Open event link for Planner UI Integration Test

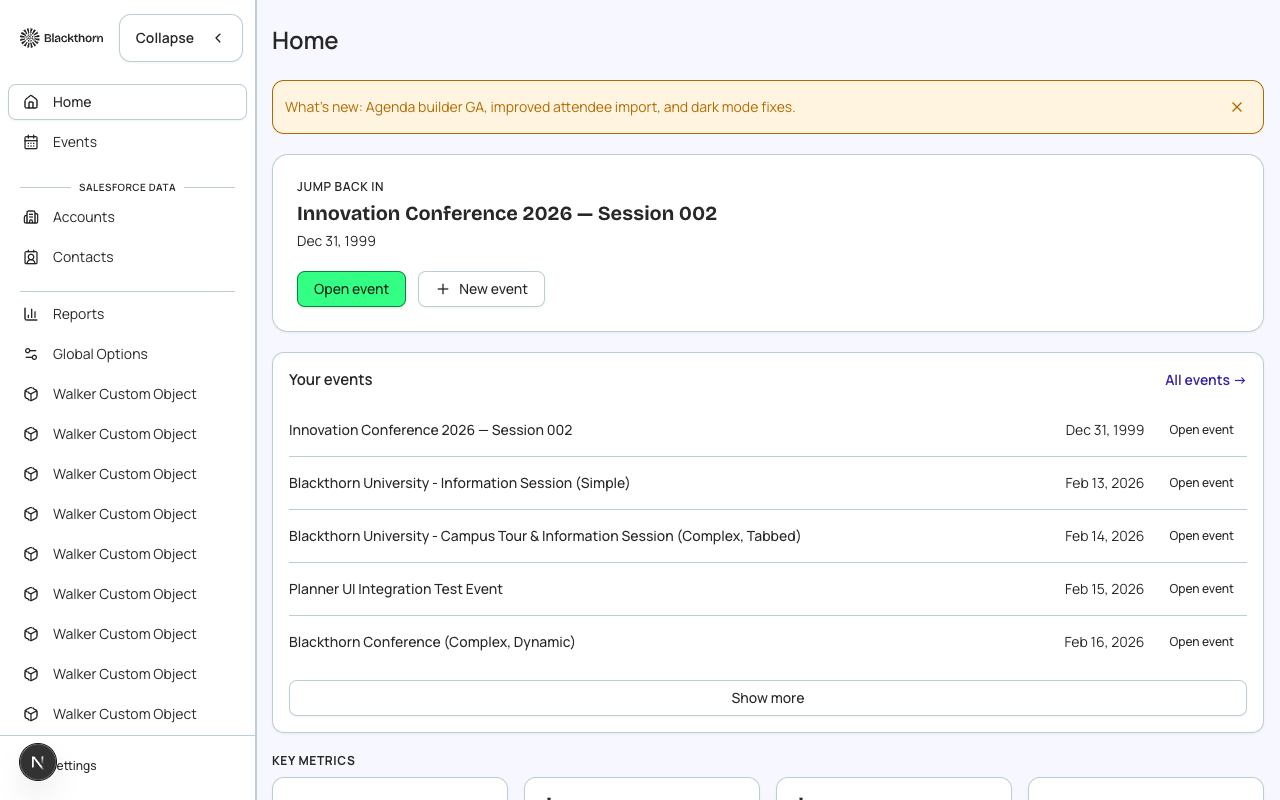[1201, 589]
